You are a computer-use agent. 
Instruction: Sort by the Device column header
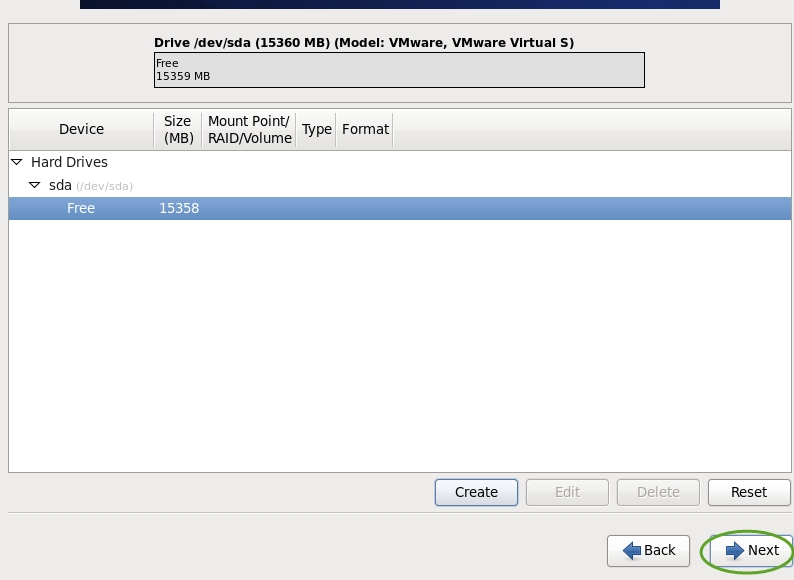[x=81, y=130]
